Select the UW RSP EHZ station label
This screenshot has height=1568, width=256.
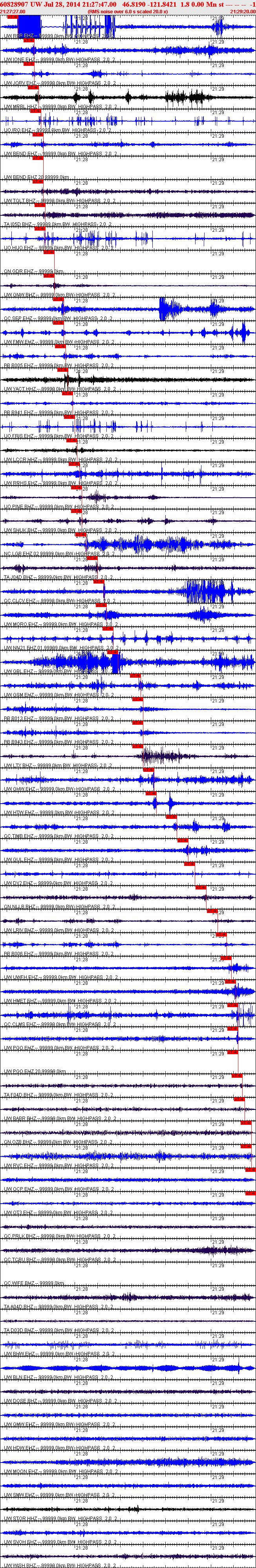click(19, 36)
